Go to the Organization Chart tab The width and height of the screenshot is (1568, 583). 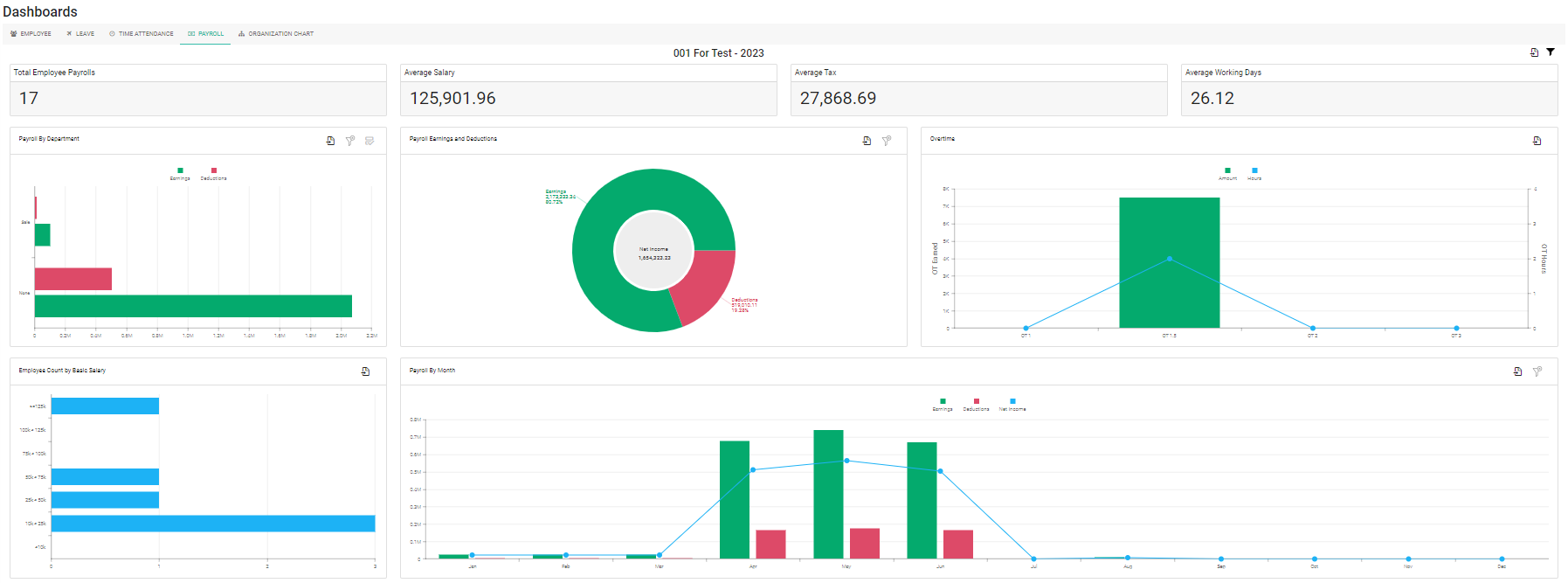click(276, 34)
